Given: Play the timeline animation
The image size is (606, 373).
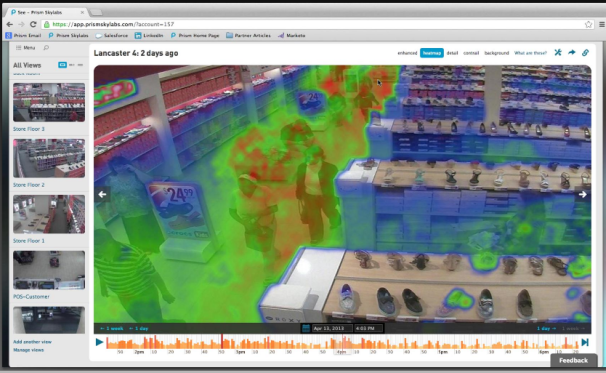Looking at the screenshot, I should [99, 342].
